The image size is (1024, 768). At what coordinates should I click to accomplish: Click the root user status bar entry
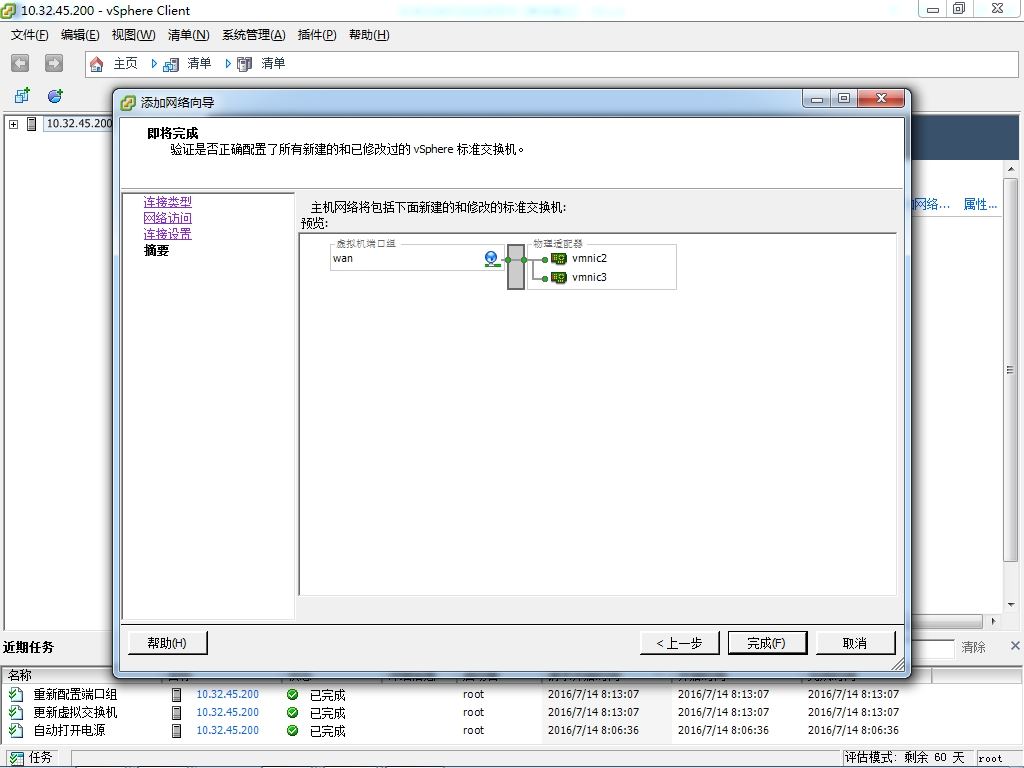point(990,758)
